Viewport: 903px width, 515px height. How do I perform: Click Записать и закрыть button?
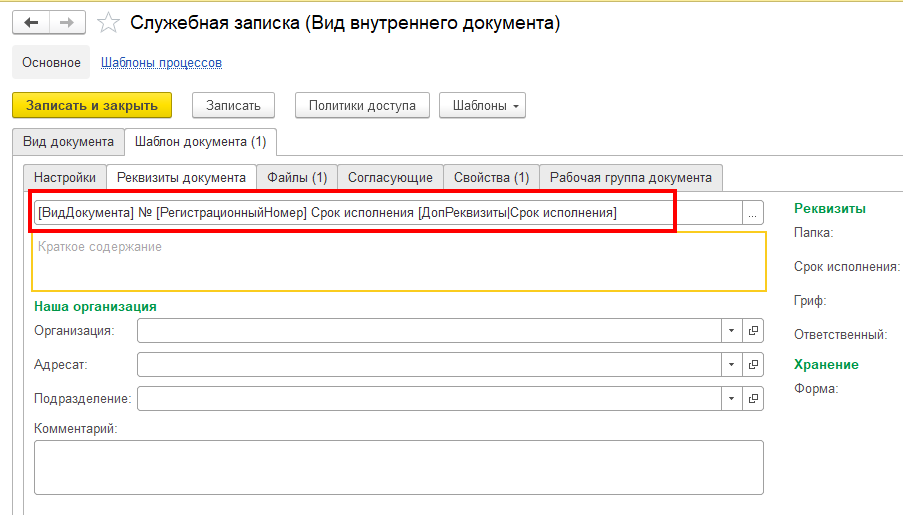[92, 105]
